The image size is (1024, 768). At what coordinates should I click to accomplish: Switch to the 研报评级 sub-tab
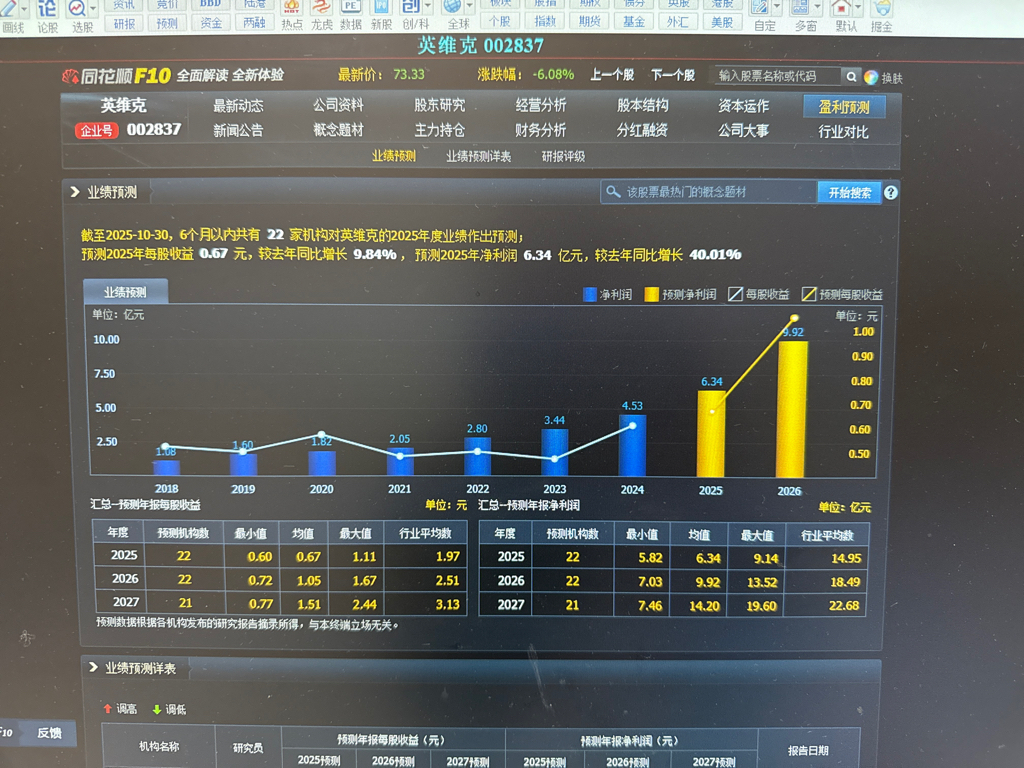(564, 157)
